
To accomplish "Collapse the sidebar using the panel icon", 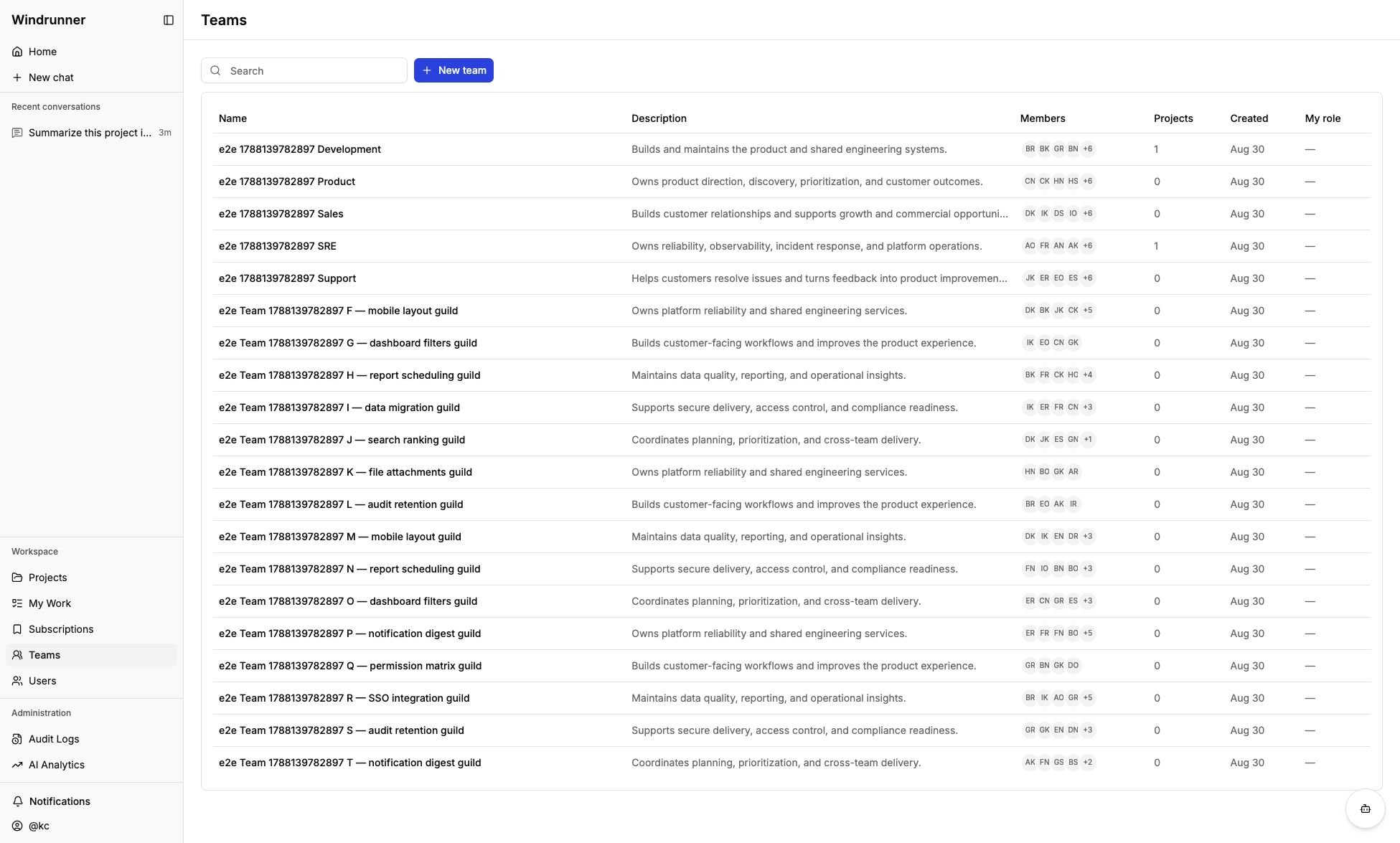I will coord(169,20).
